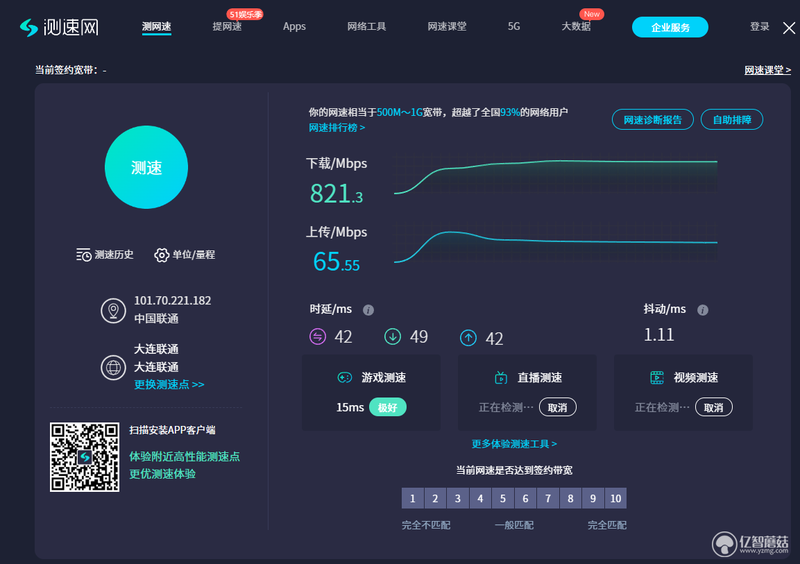
Task: Click the blue upload latency icon
Action: pos(468,338)
